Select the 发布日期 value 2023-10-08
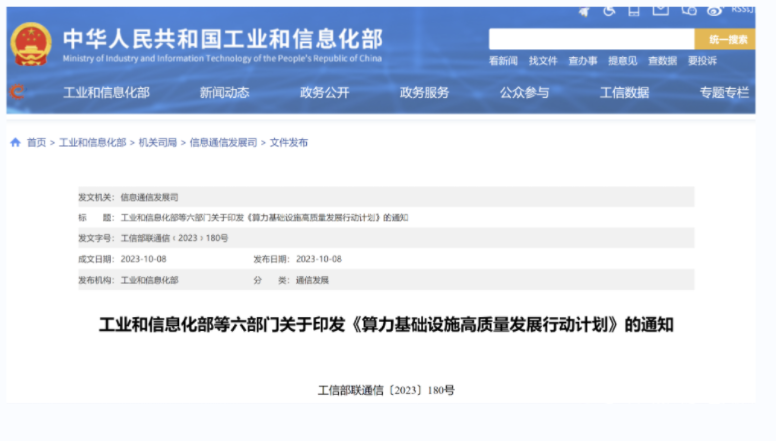This screenshot has width=776, height=441. click(319, 259)
